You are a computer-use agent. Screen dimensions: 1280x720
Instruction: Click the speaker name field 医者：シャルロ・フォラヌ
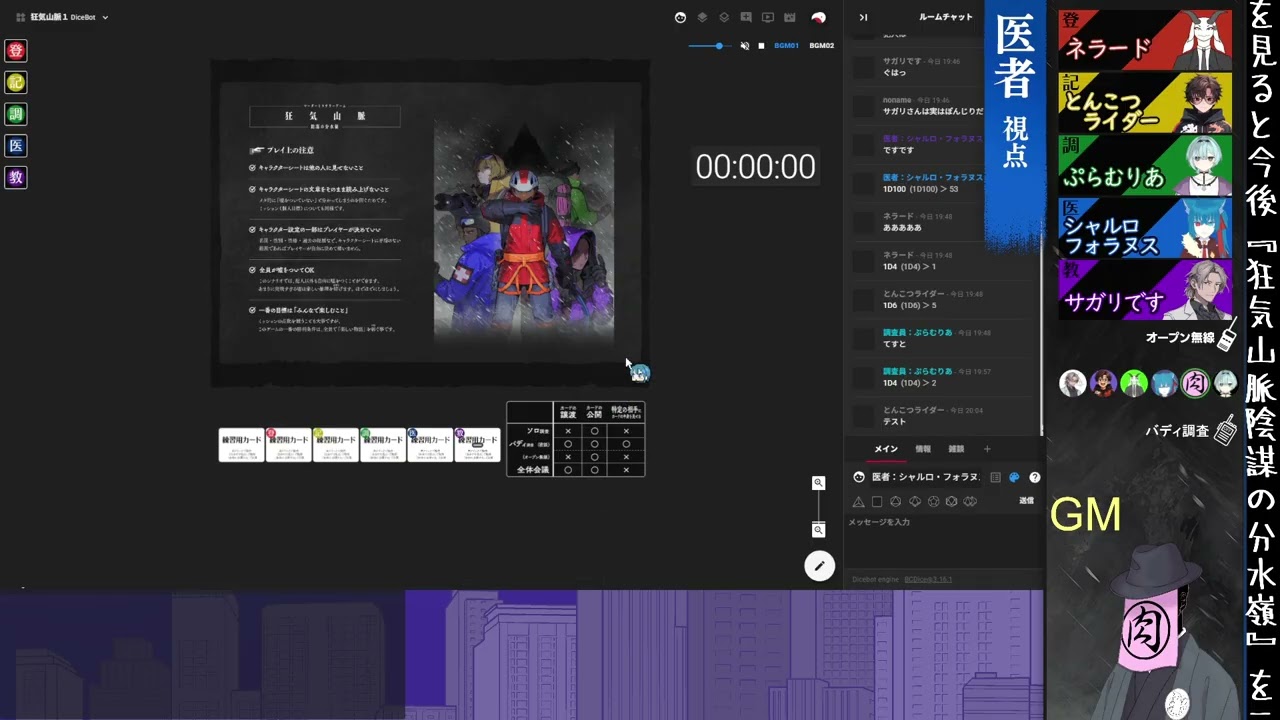pos(925,477)
